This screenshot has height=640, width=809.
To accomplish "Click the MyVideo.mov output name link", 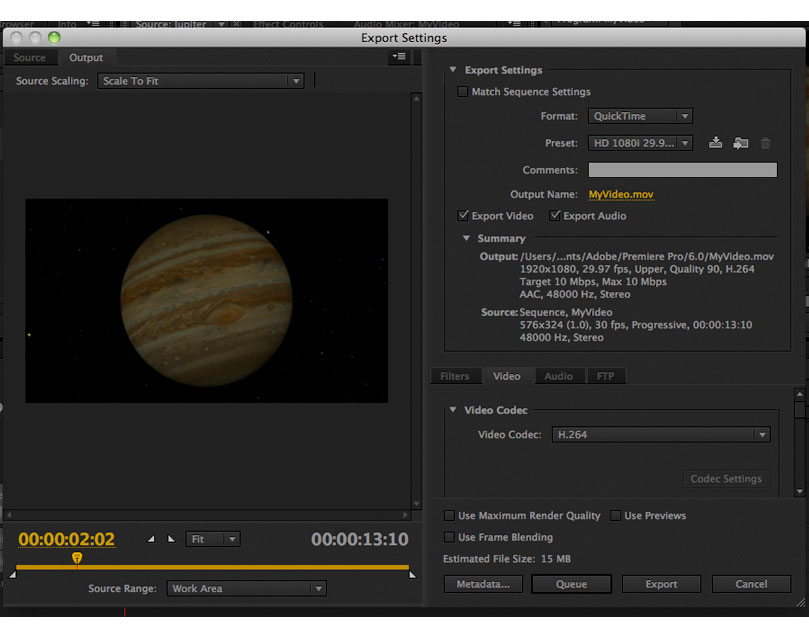I will click(620, 194).
